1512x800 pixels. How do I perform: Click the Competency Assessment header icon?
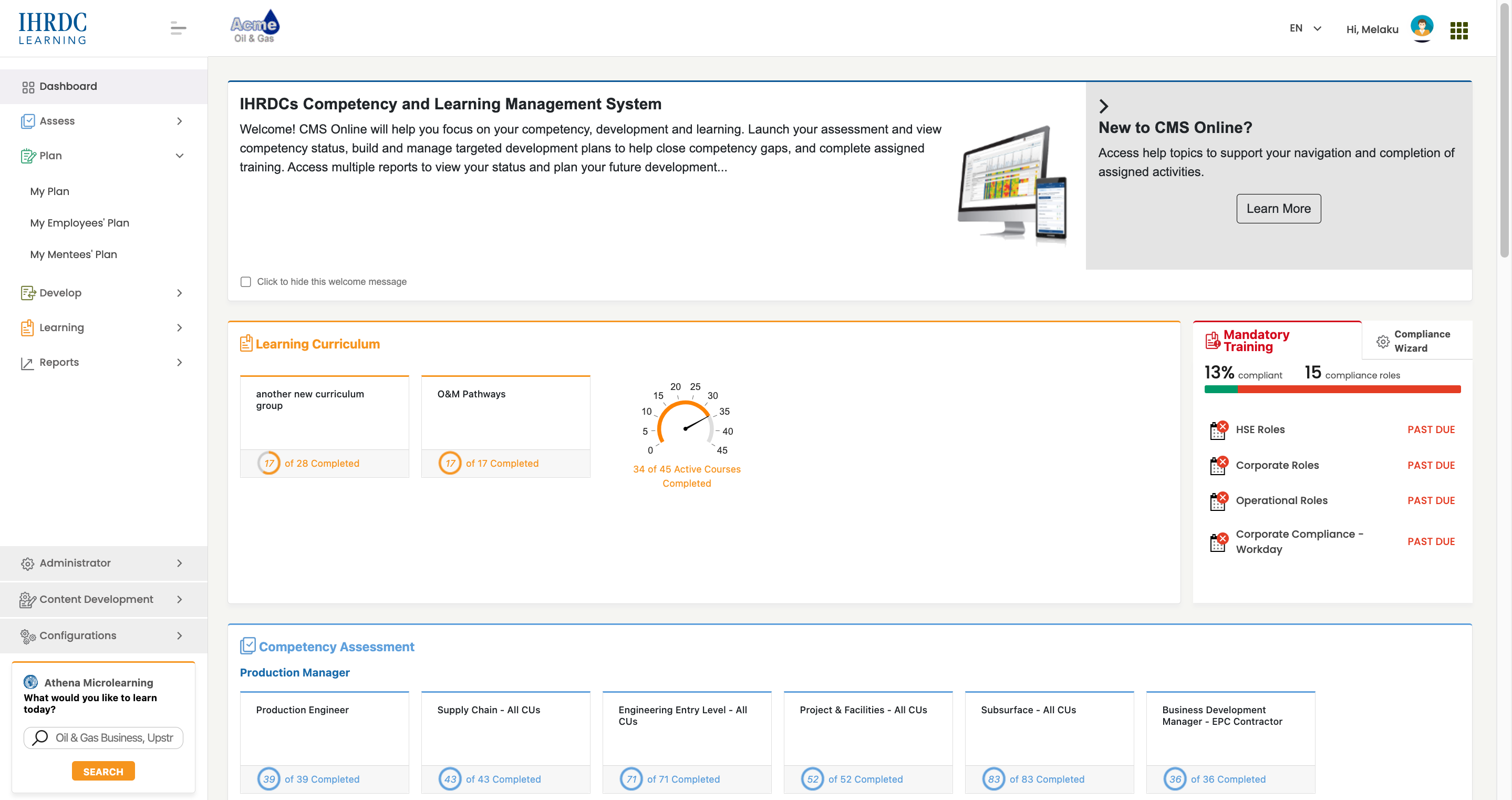click(247, 645)
